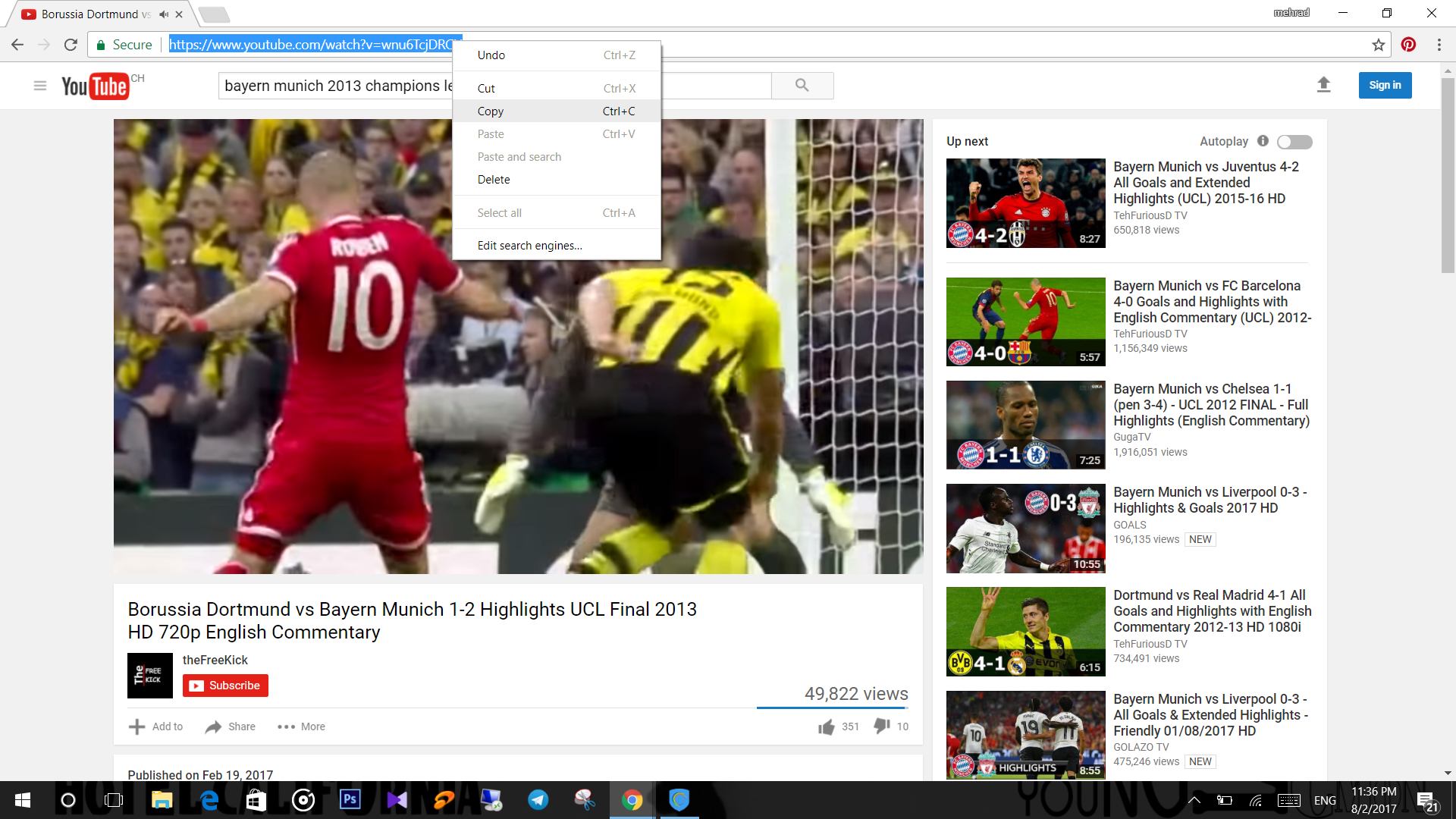Choose Select all in the context menu

tap(499, 212)
